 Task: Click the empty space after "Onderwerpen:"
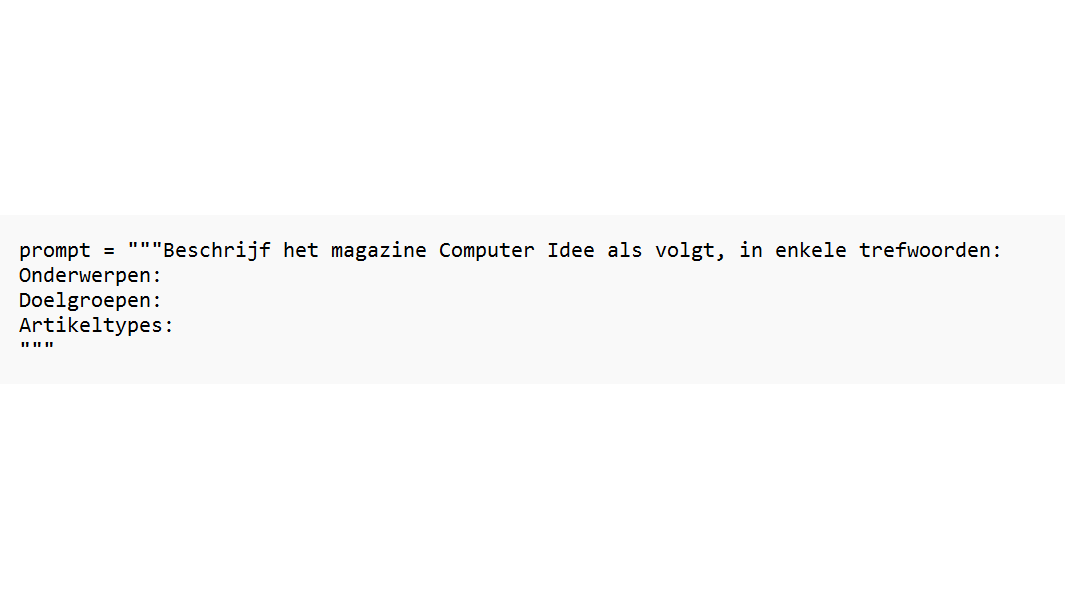click(543, 276)
